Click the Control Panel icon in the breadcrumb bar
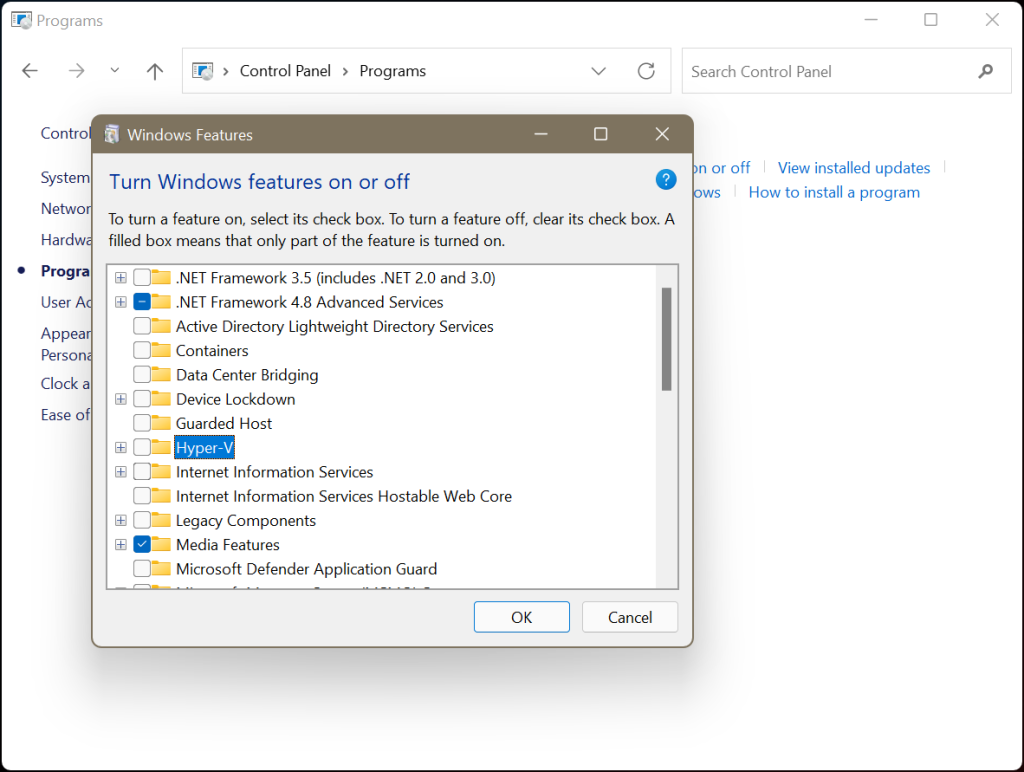1024x772 pixels. pos(204,70)
